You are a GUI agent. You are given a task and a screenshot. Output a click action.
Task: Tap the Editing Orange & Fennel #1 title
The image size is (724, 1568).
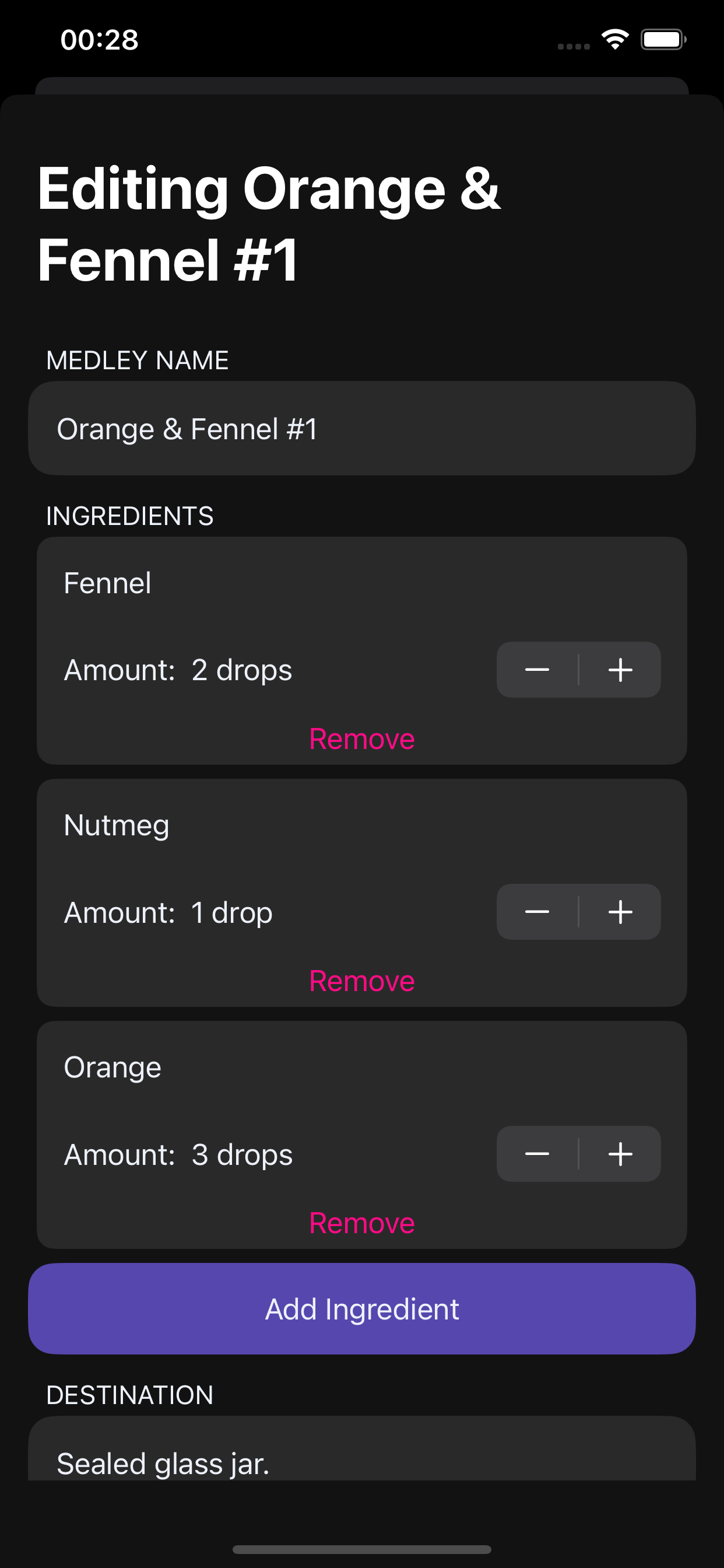tap(268, 224)
